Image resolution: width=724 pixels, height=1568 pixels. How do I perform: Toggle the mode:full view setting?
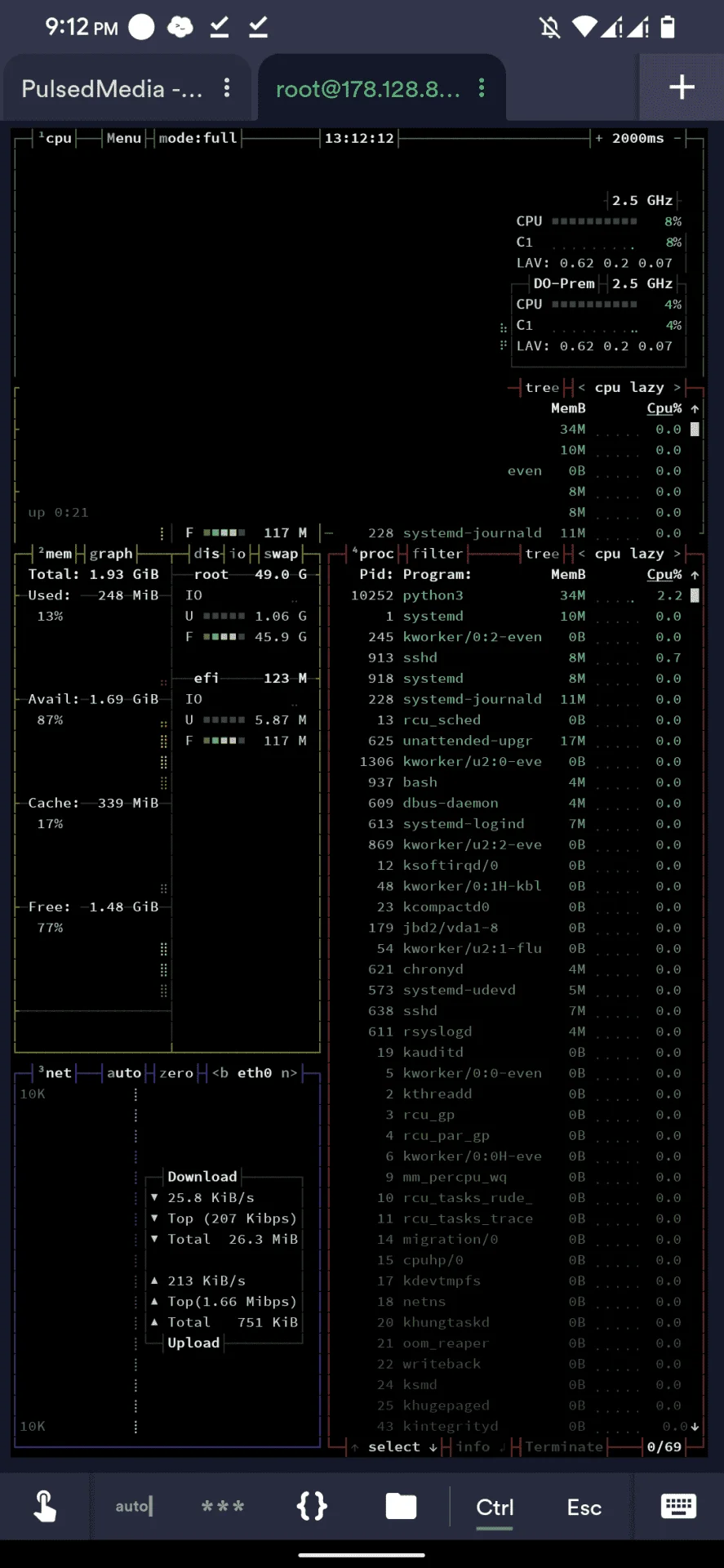[198, 139]
